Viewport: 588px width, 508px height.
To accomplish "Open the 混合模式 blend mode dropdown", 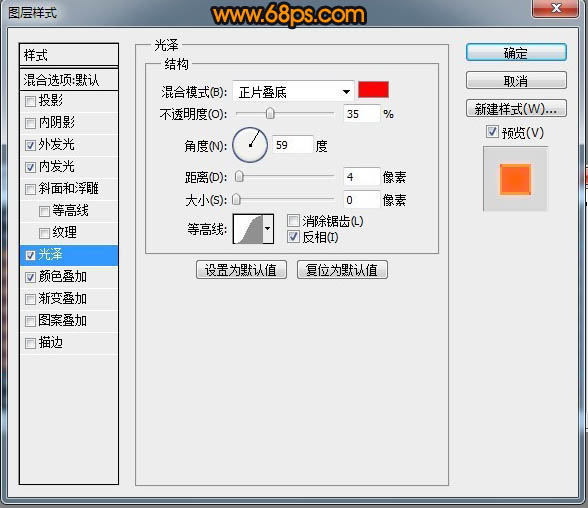I will pyautogui.click(x=293, y=91).
